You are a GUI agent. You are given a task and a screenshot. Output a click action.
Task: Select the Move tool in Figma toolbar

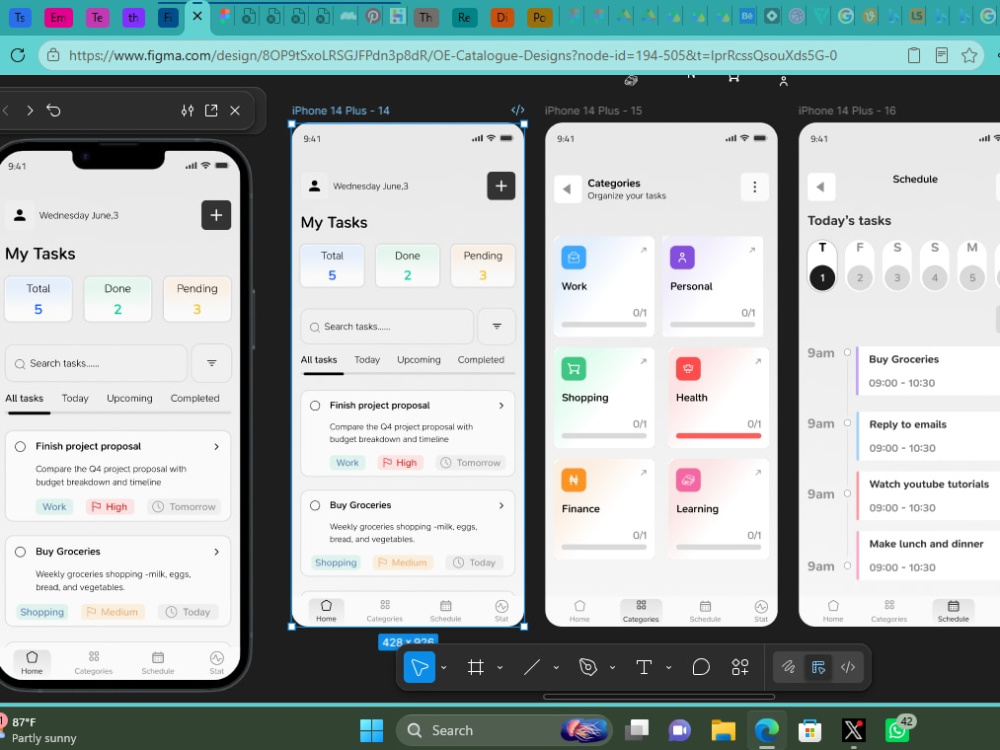tap(419, 667)
